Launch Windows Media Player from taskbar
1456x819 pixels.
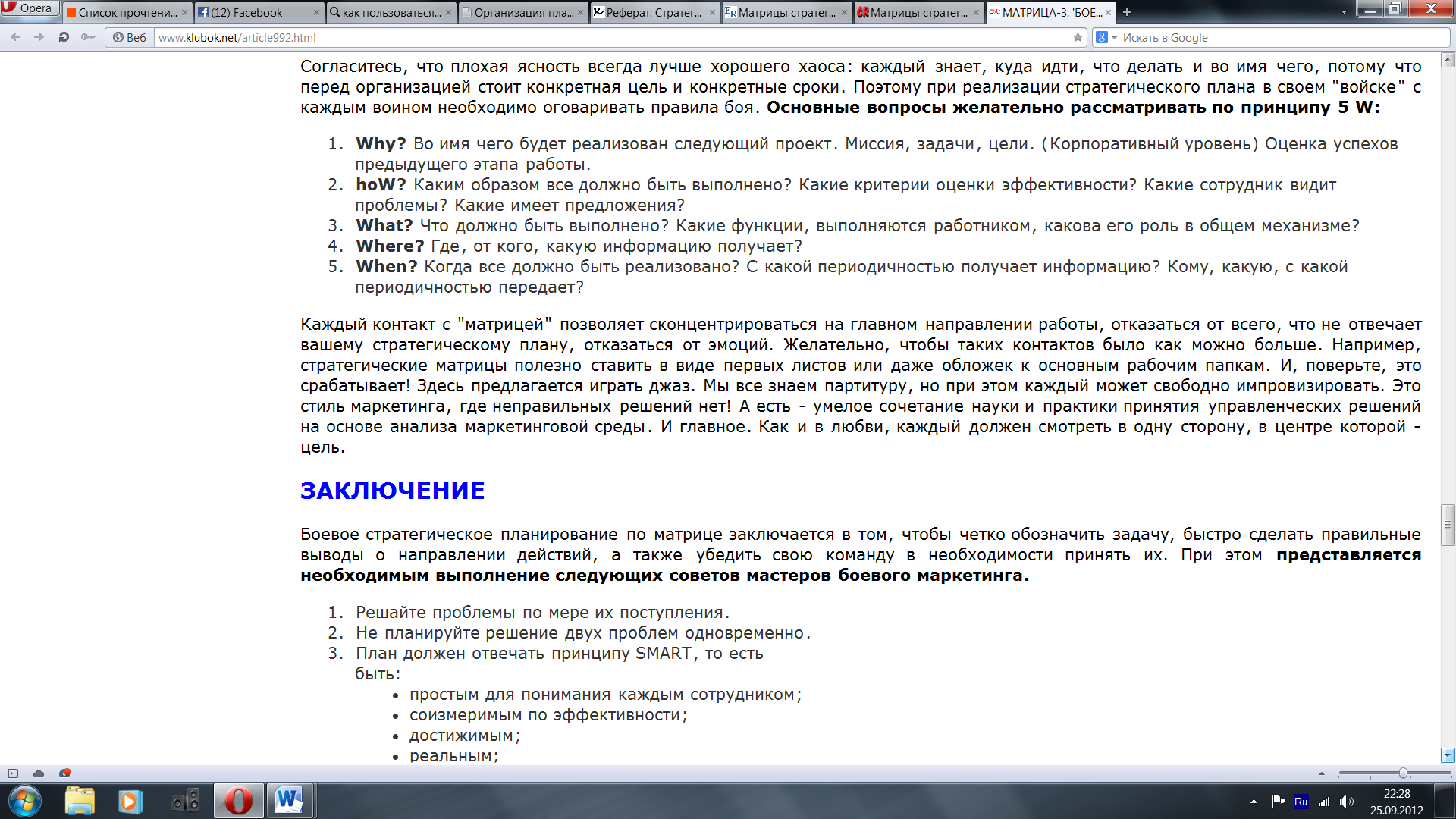pos(130,801)
